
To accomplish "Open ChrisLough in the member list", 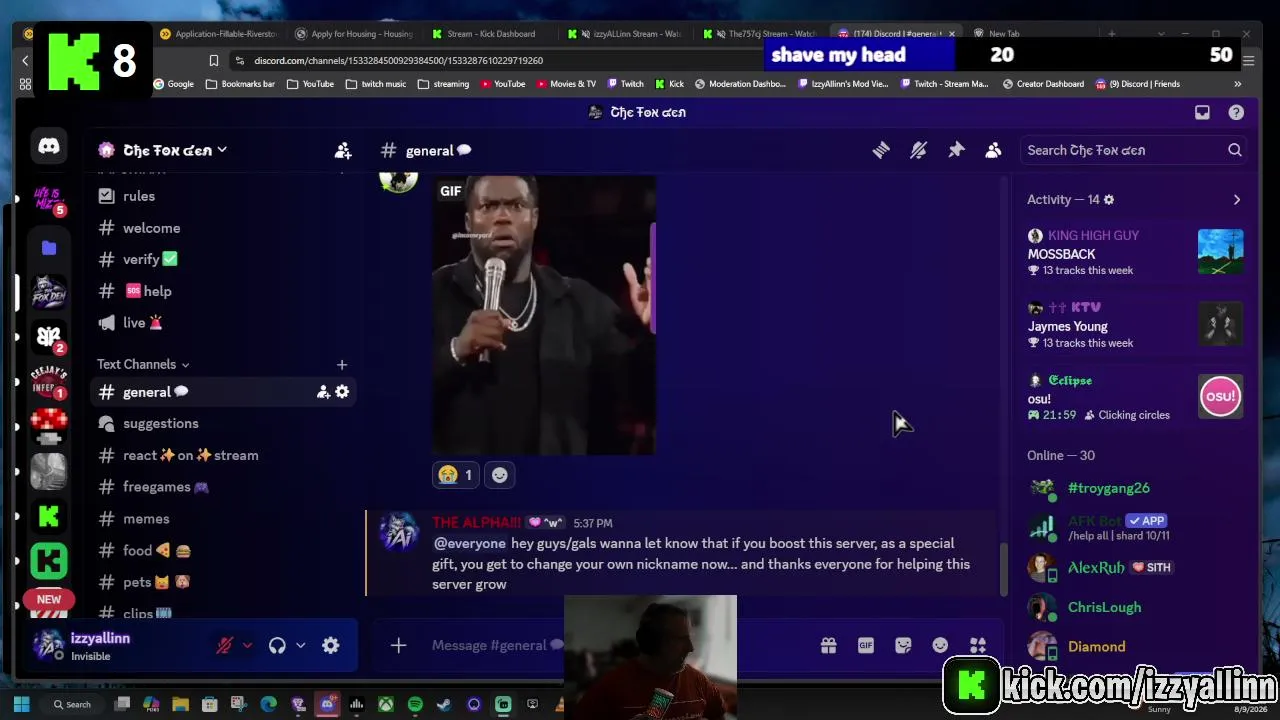I will coord(1104,607).
